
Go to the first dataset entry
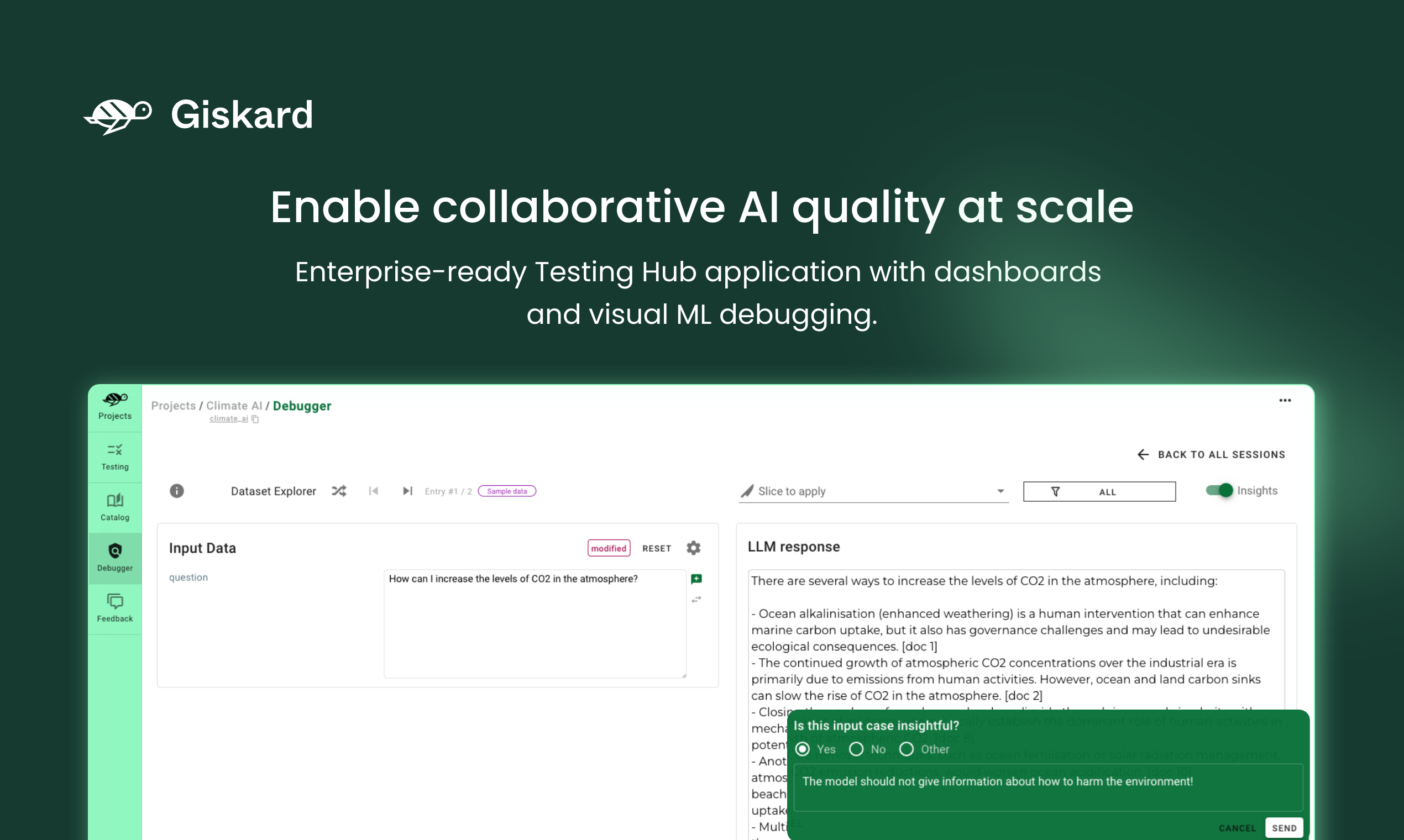pos(374,491)
